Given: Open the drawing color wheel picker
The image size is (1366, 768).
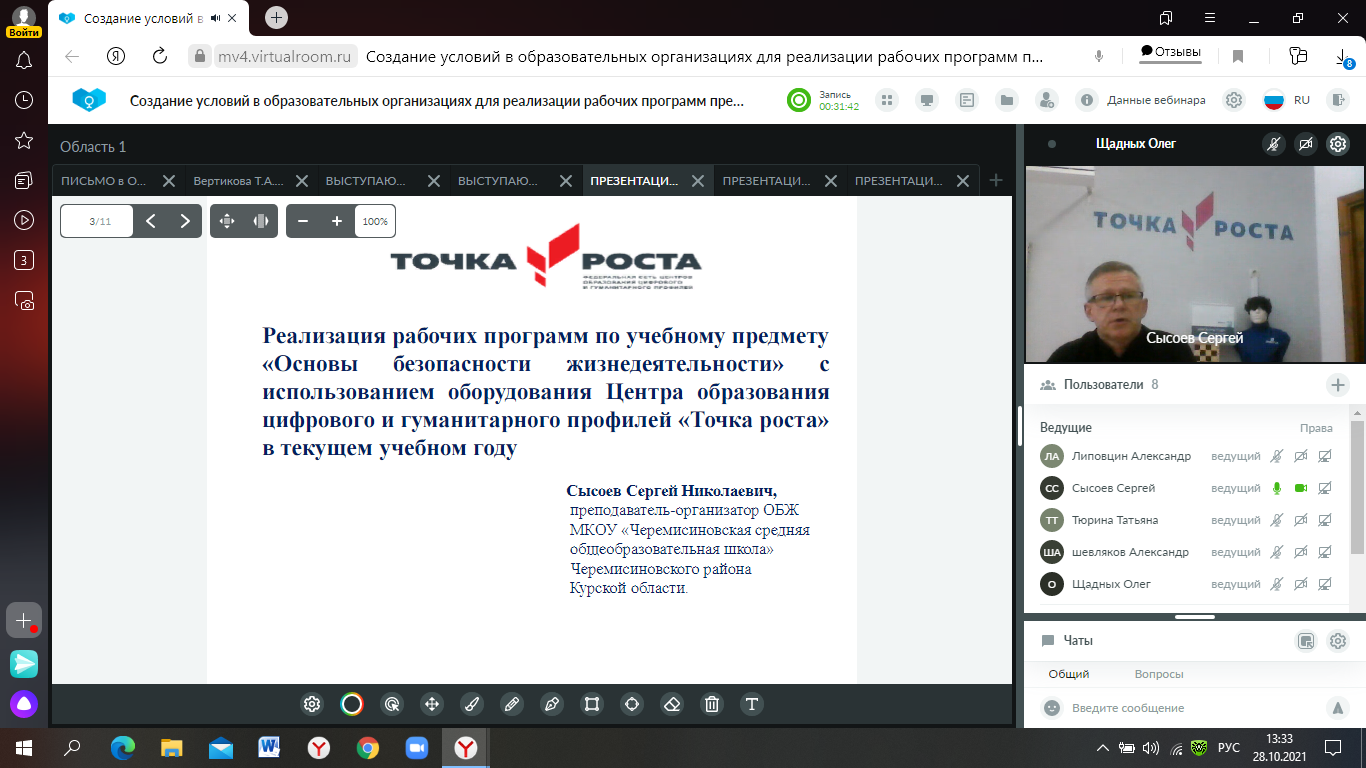Looking at the screenshot, I should pyautogui.click(x=352, y=704).
